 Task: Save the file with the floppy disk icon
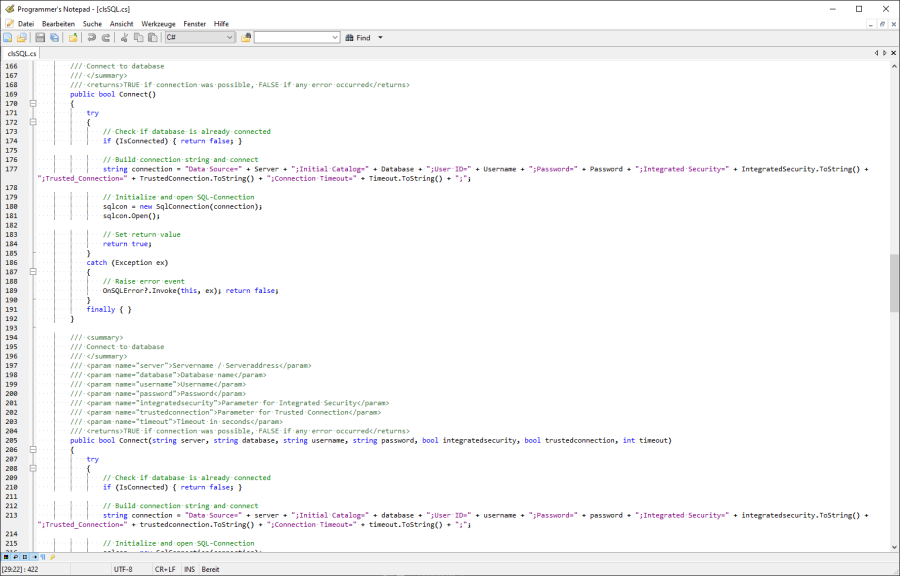(41, 37)
